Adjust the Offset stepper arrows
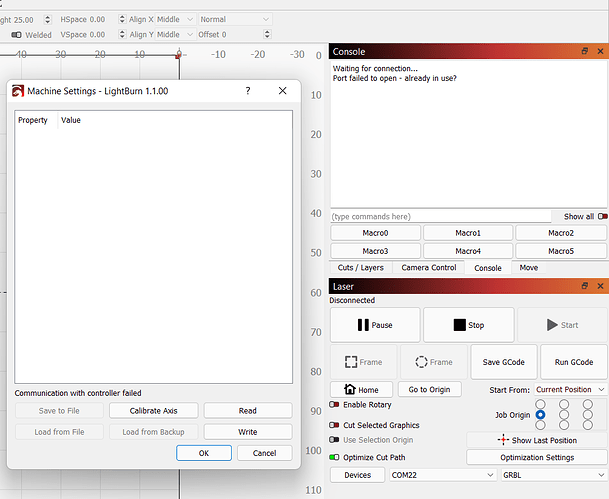The height and width of the screenshot is (499, 609). (x=267, y=35)
